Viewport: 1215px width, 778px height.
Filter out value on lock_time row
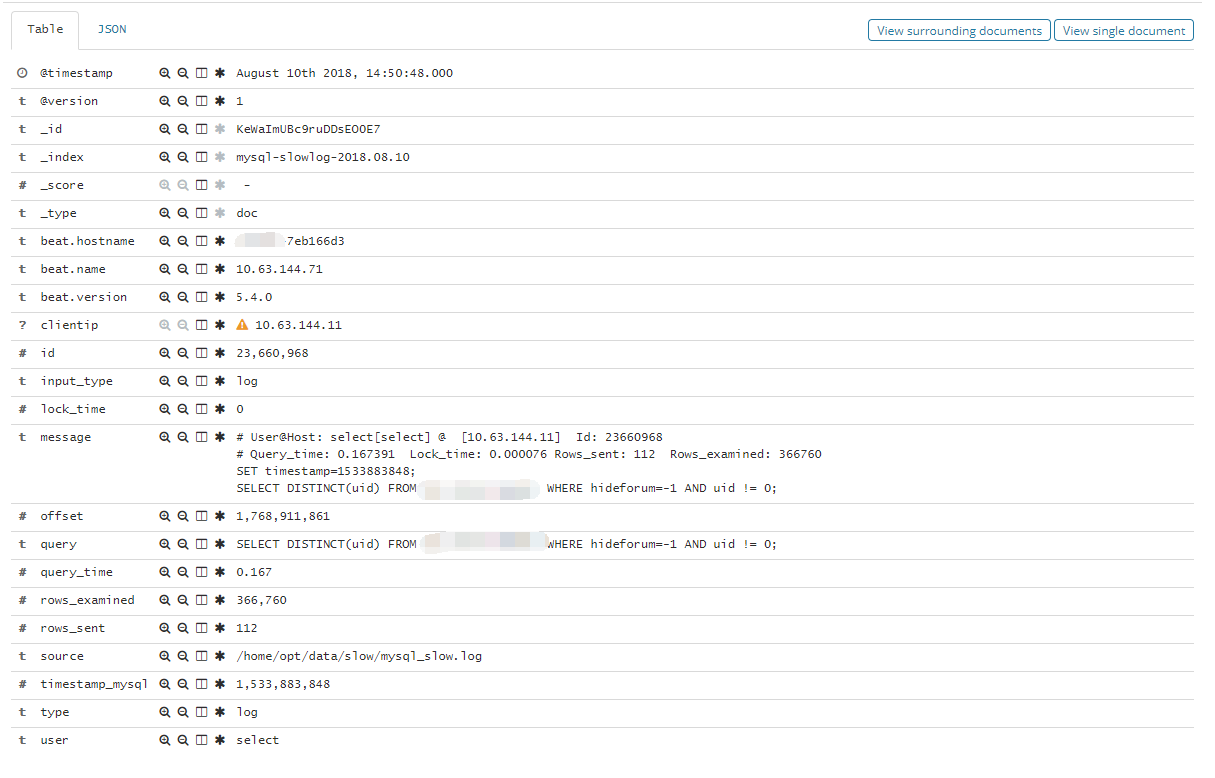click(x=183, y=409)
